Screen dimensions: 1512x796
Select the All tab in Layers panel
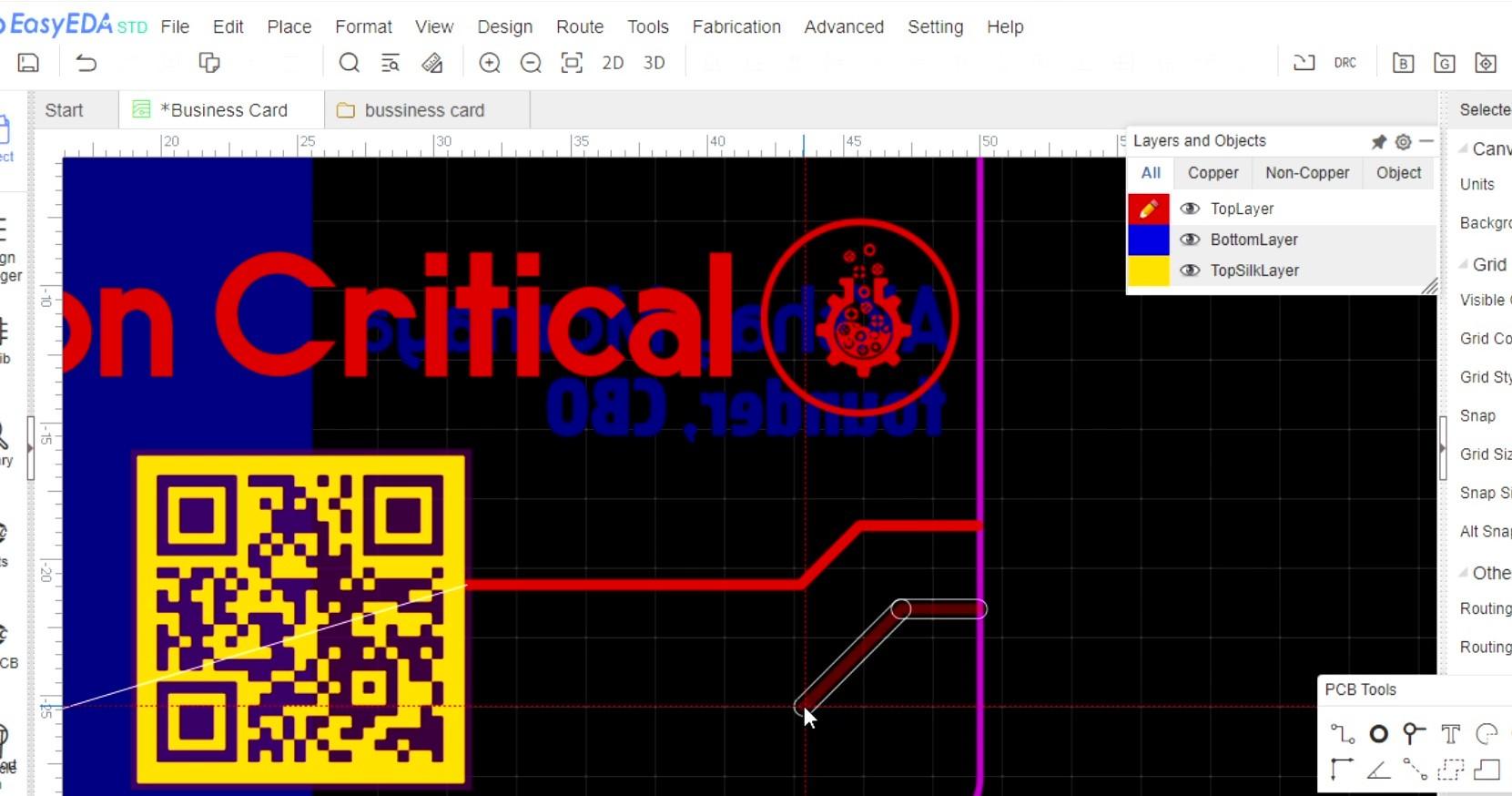pos(1151,173)
